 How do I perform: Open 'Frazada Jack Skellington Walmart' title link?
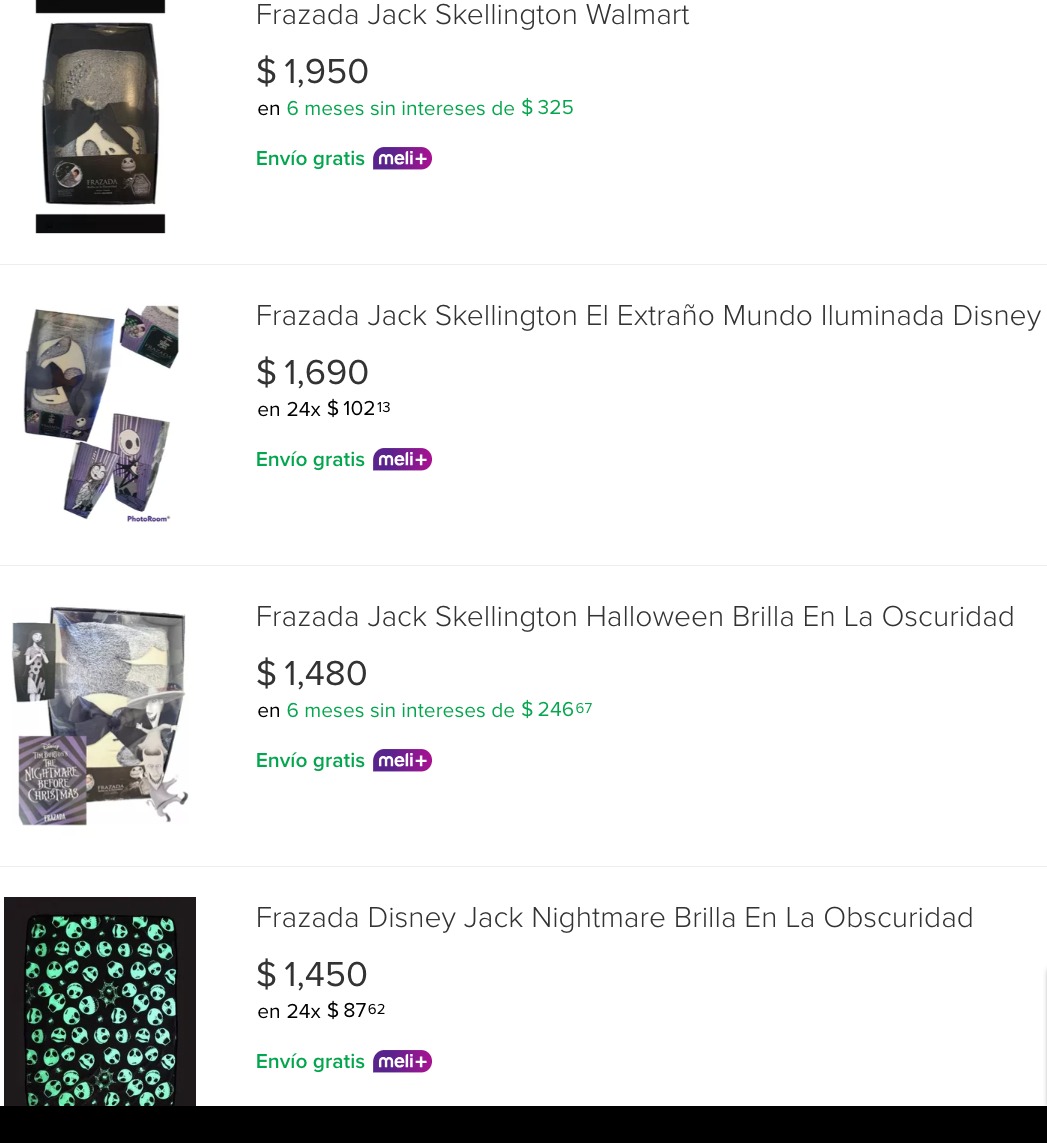(472, 16)
